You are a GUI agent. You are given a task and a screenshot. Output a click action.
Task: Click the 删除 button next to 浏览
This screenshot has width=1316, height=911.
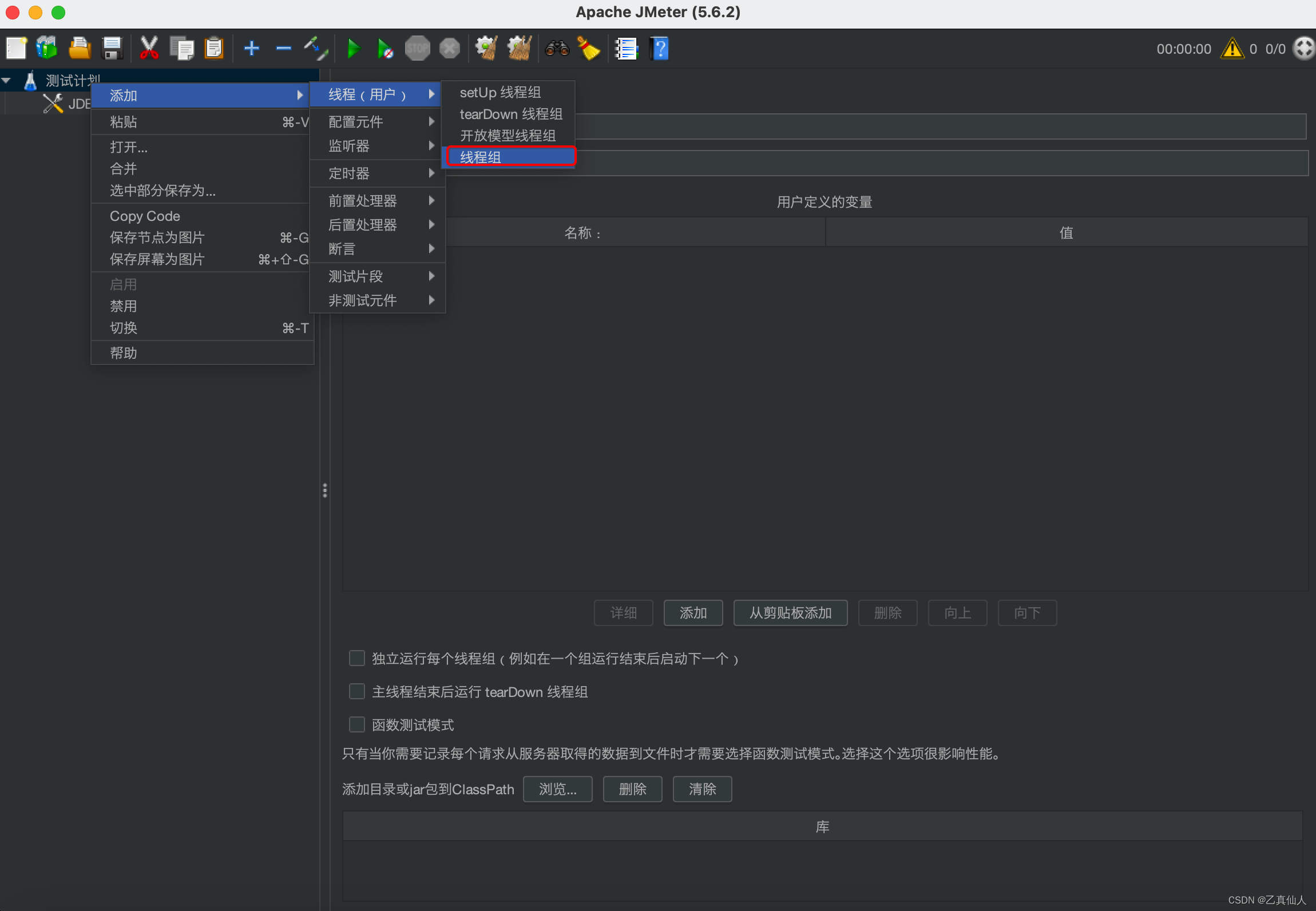(632, 789)
